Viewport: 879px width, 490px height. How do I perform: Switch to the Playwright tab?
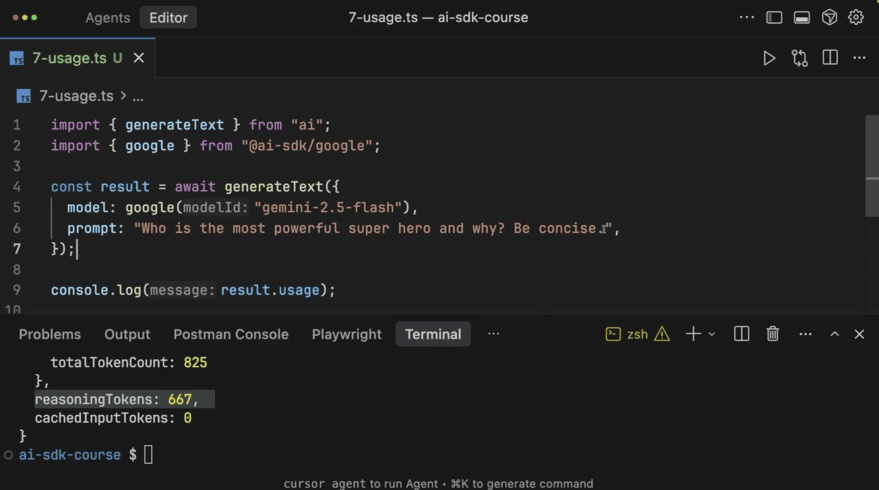coord(346,334)
